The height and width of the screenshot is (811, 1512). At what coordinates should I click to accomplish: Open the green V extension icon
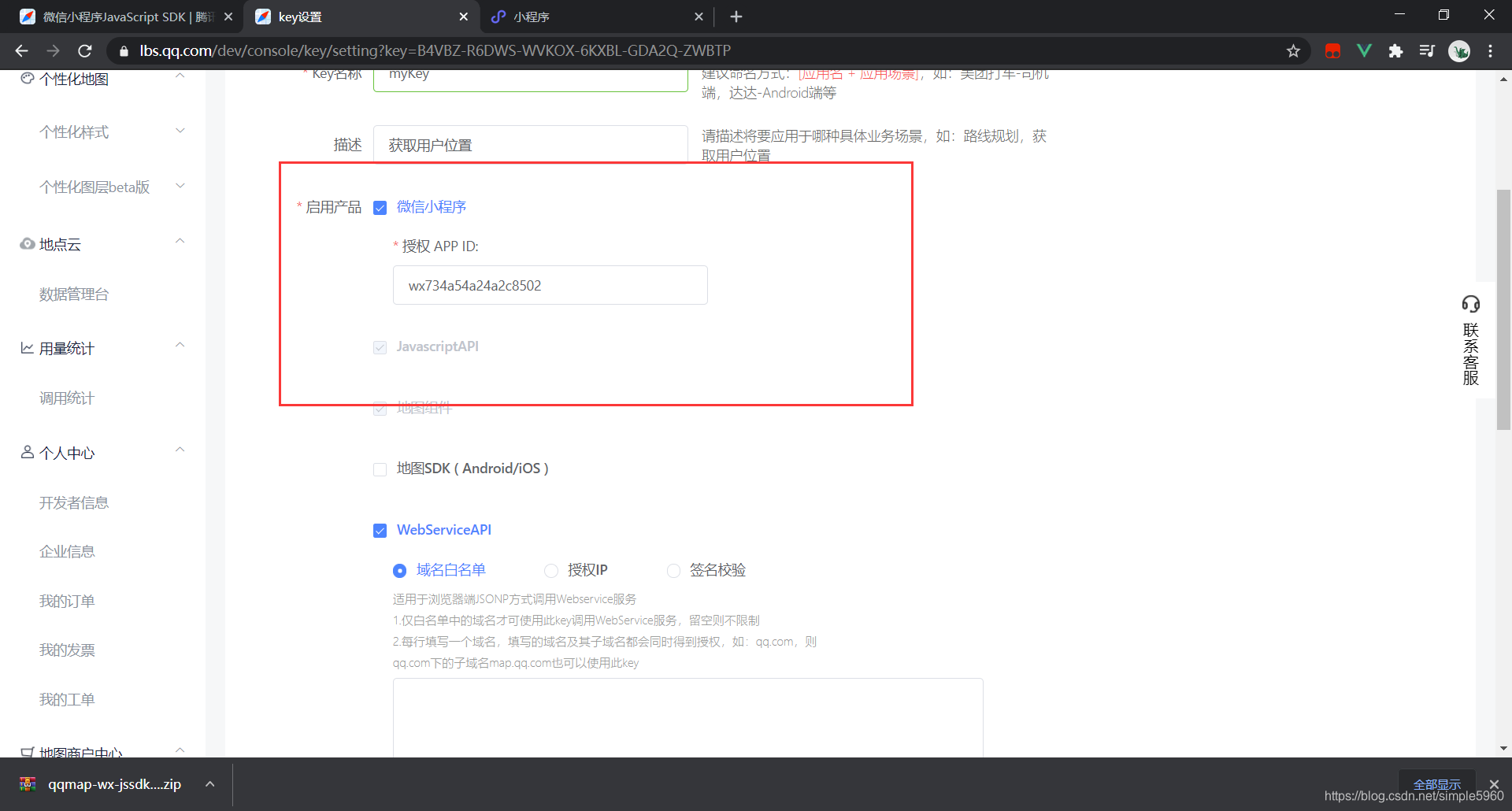1364,50
